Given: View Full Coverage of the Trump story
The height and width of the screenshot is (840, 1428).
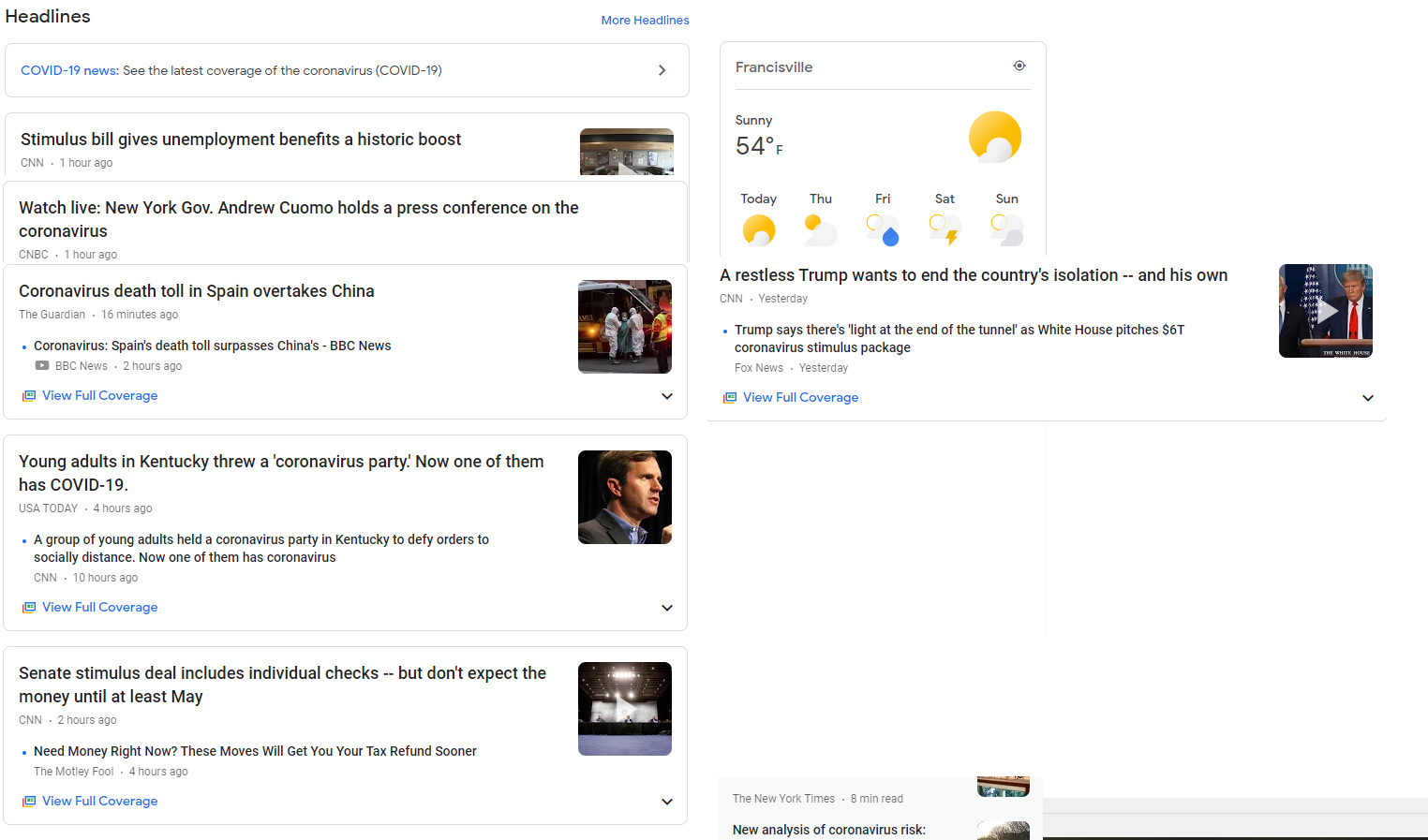Looking at the screenshot, I should click(800, 397).
